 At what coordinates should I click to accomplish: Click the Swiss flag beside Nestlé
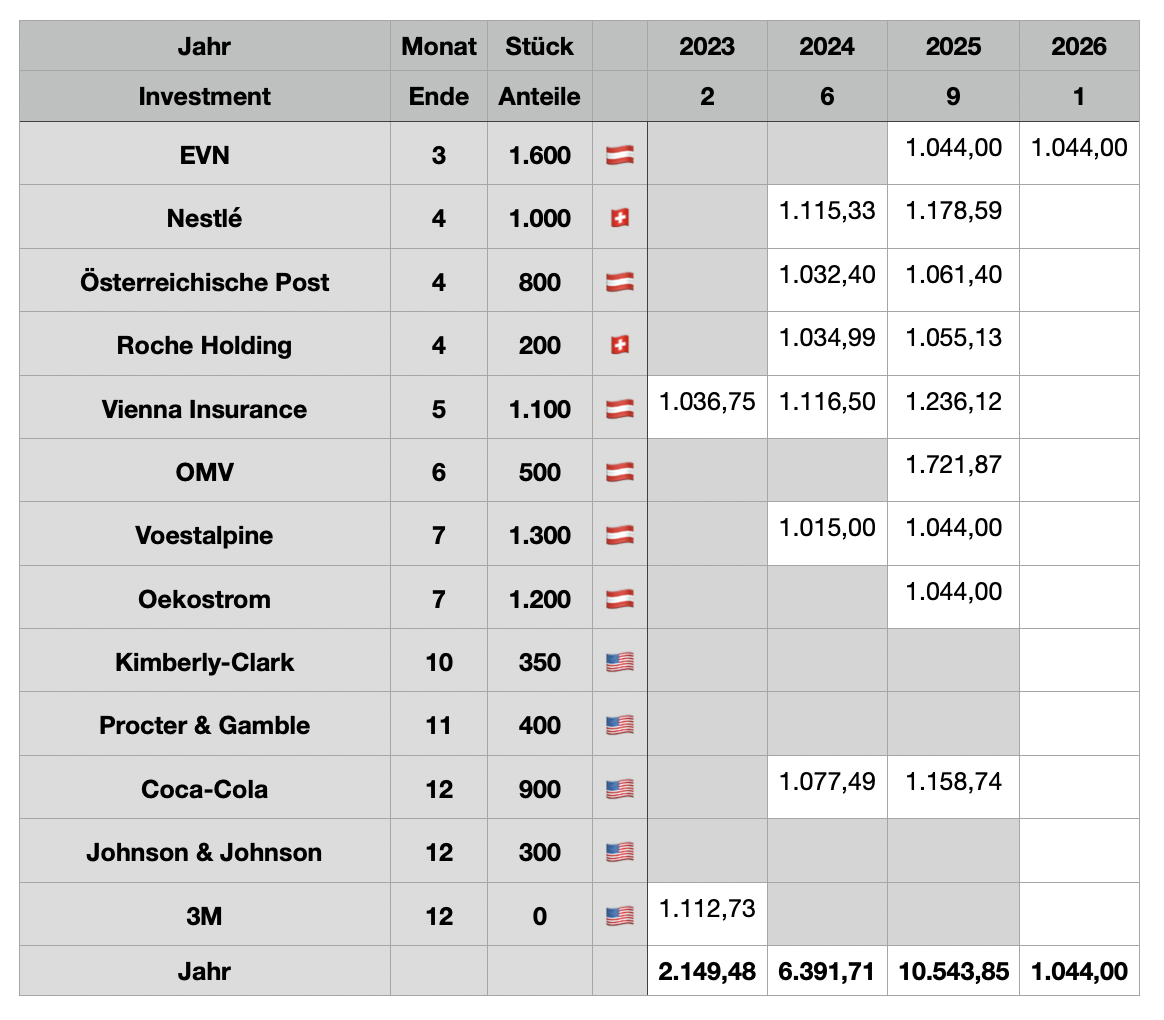(x=619, y=219)
